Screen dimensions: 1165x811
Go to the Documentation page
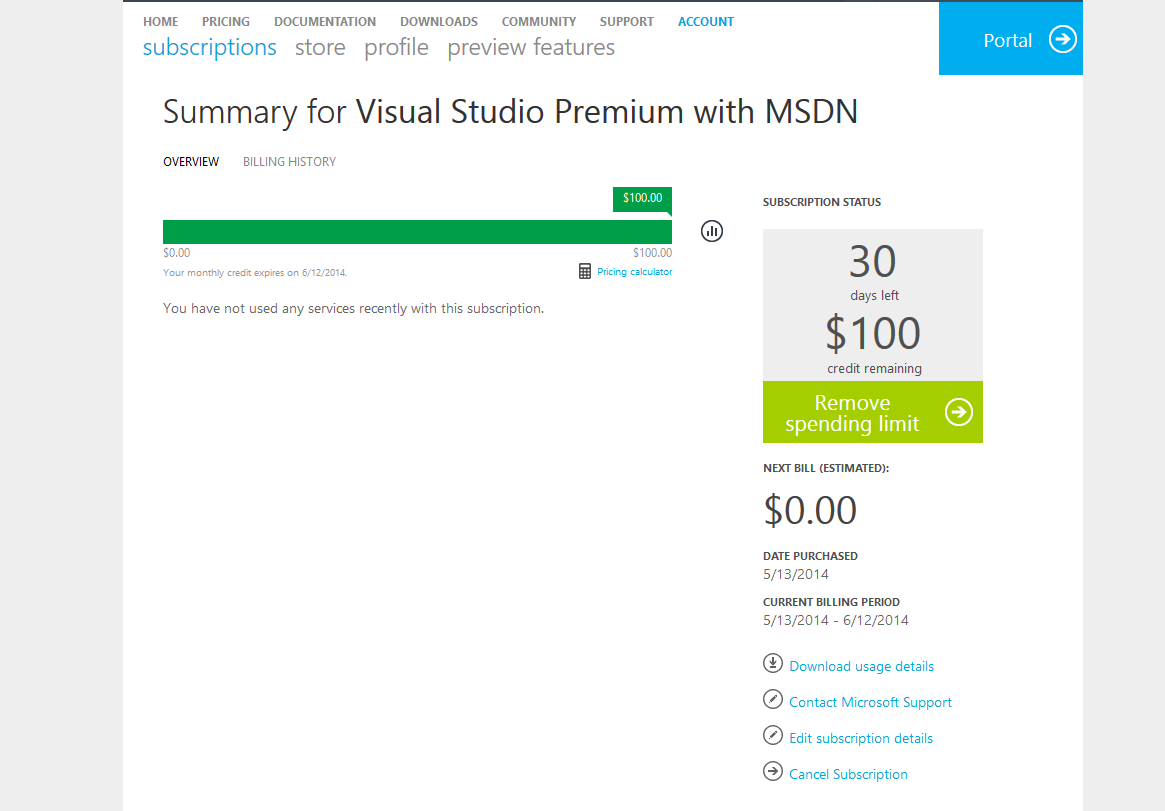tap(325, 21)
